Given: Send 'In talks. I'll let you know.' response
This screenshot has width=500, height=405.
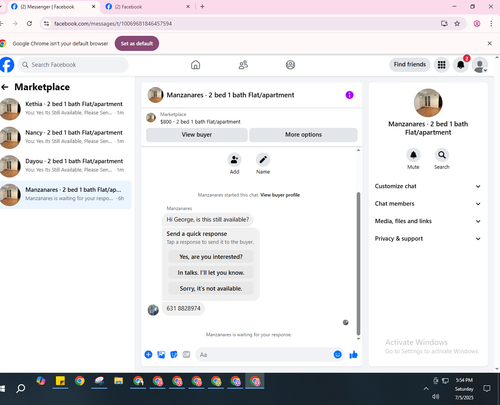Looking at the screenshot, I should [211, 273].
